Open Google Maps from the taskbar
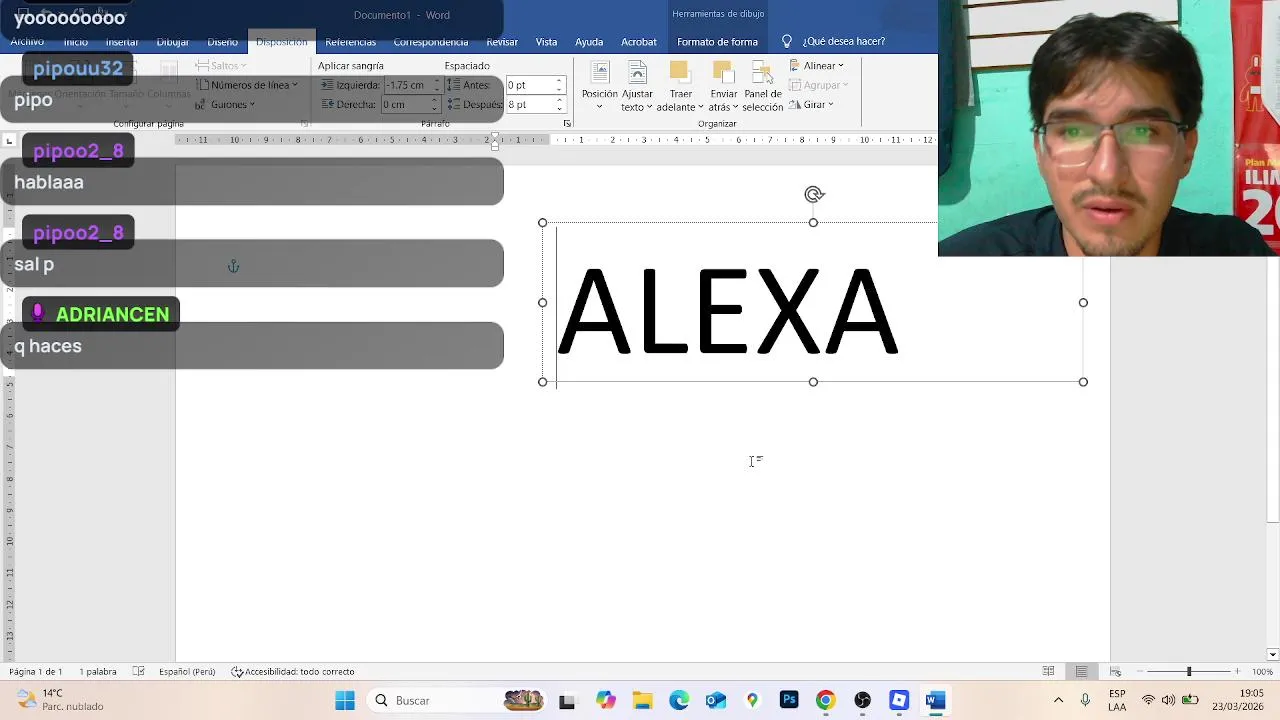Screen dimensions: 1280x720 coord(752,700)
